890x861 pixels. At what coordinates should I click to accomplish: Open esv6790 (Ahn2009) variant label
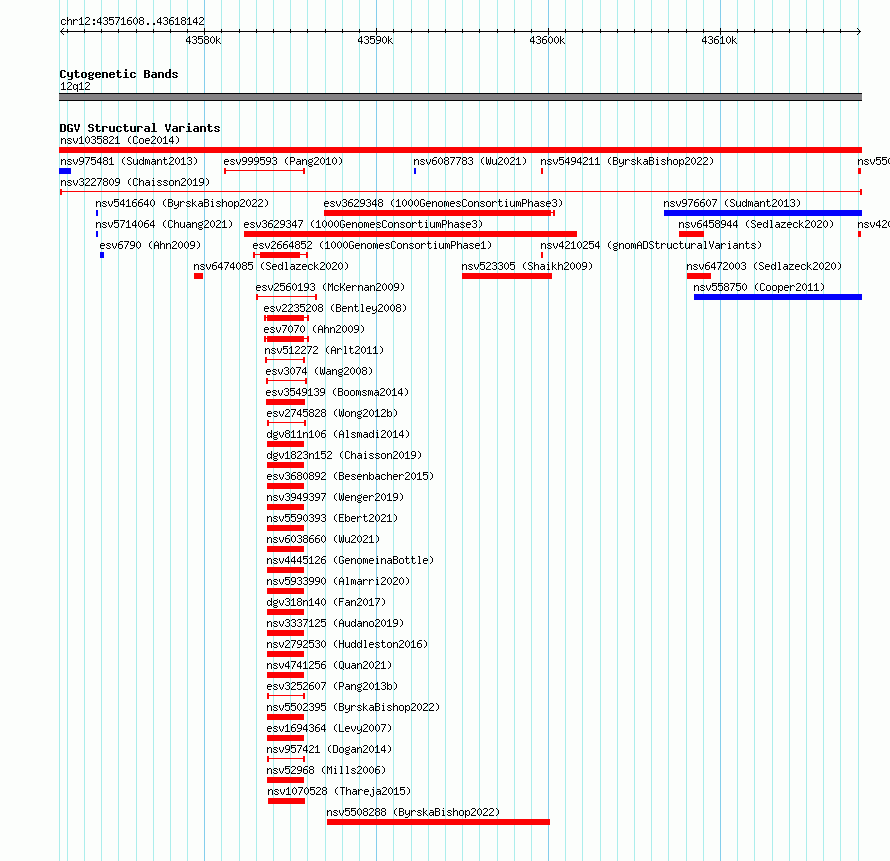click(x=150, y=245)
